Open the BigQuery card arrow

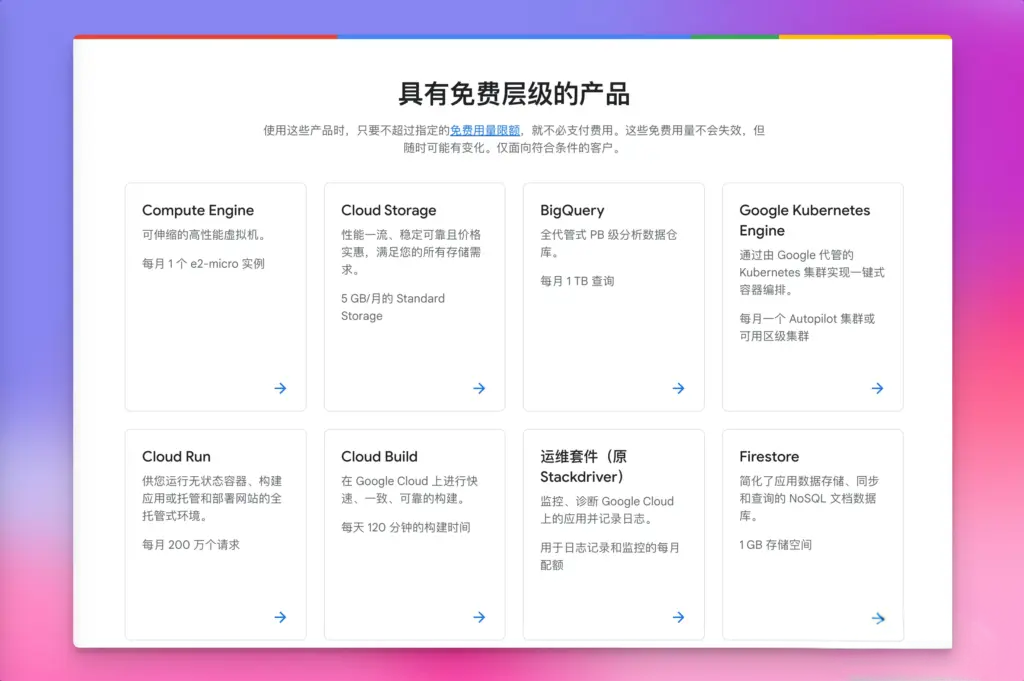tap(679, 388)
